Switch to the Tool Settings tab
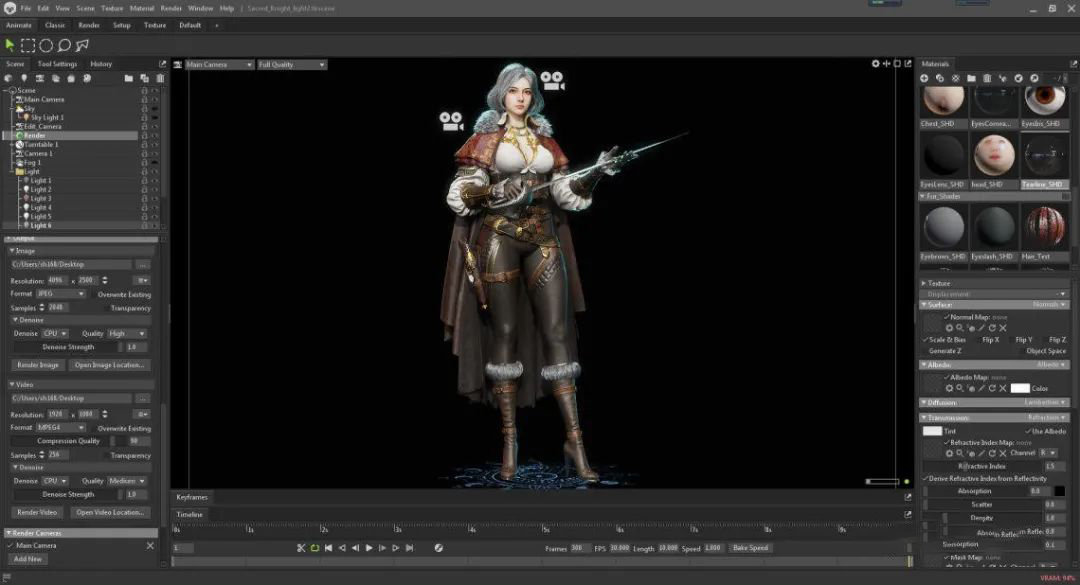Image resolution: width=1080 pixels, height=585 pixels. (57, 64)
